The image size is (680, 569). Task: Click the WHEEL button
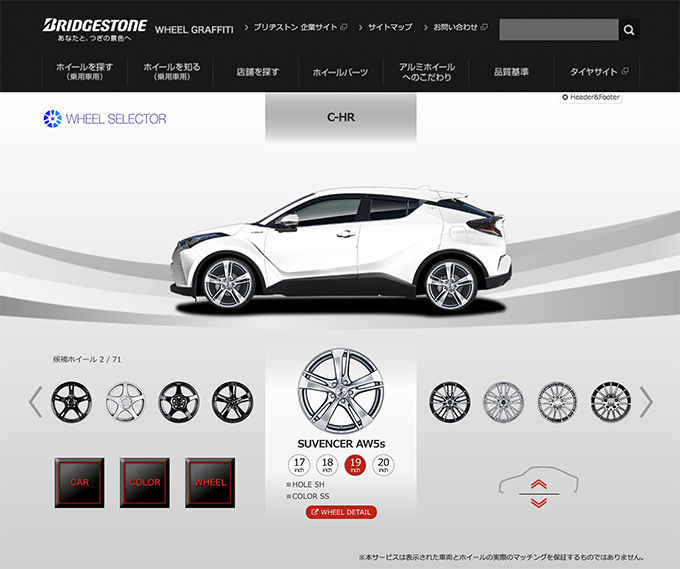210,483
